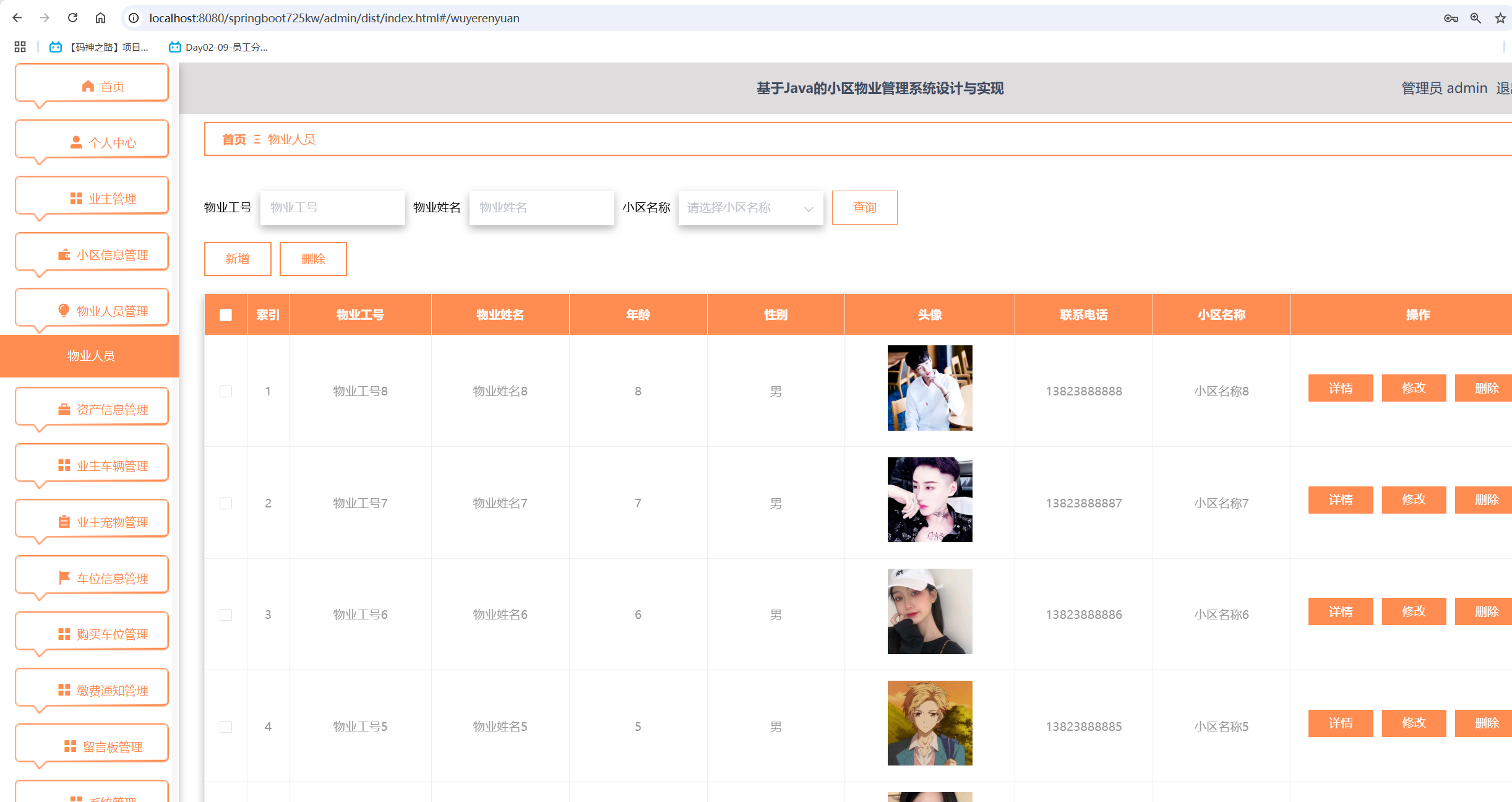Toggle the select-all checkbox in table header
Image resolution: width=1512 pixels, height=802 pixels.
[x=226, y=315]
